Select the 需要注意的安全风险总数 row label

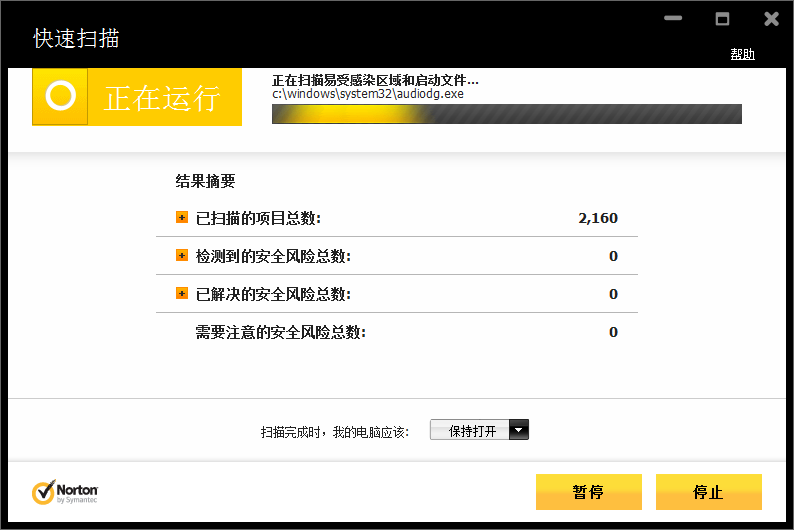(x=281, y=332)
